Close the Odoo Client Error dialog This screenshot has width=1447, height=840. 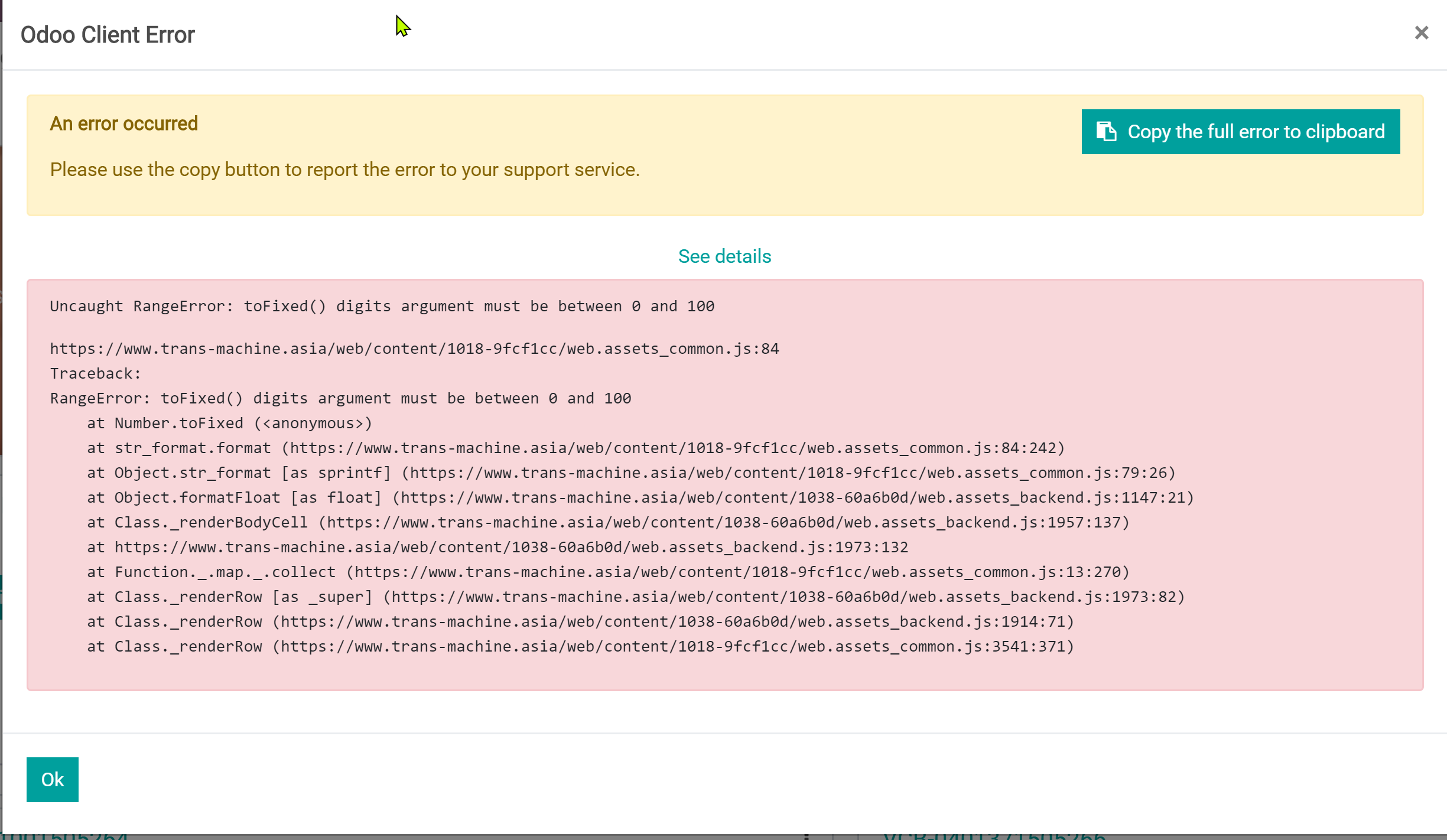[x=1421, y=33]
